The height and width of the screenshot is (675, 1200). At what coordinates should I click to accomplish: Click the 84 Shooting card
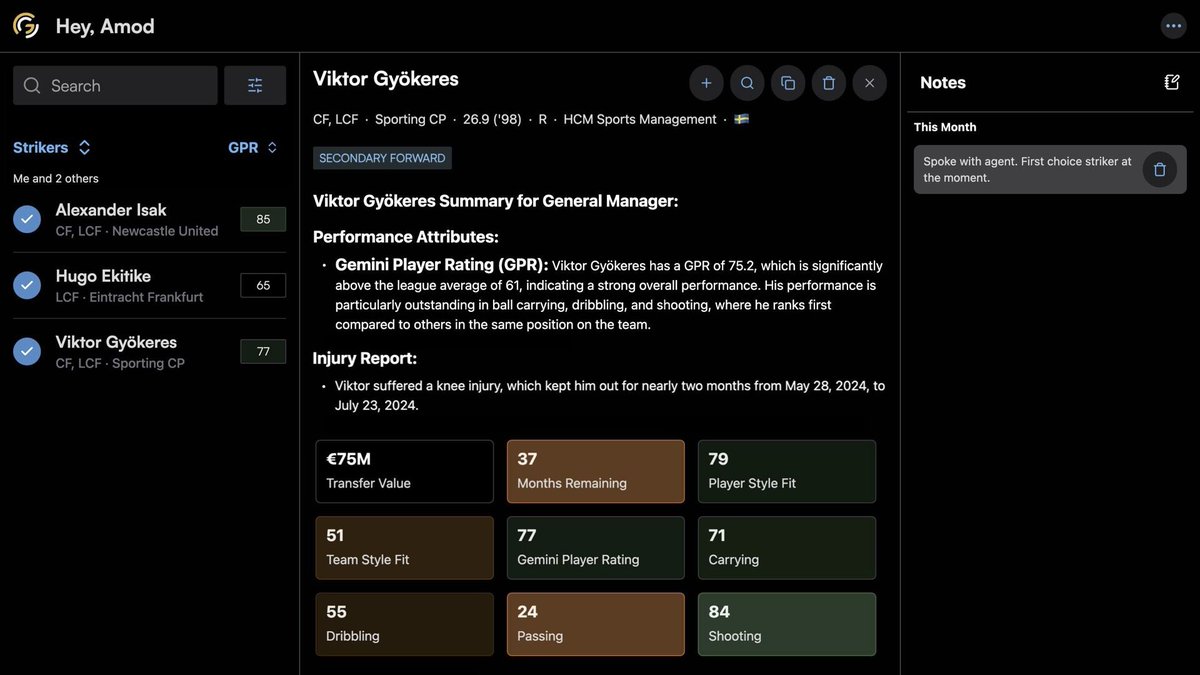click(787, 624)
